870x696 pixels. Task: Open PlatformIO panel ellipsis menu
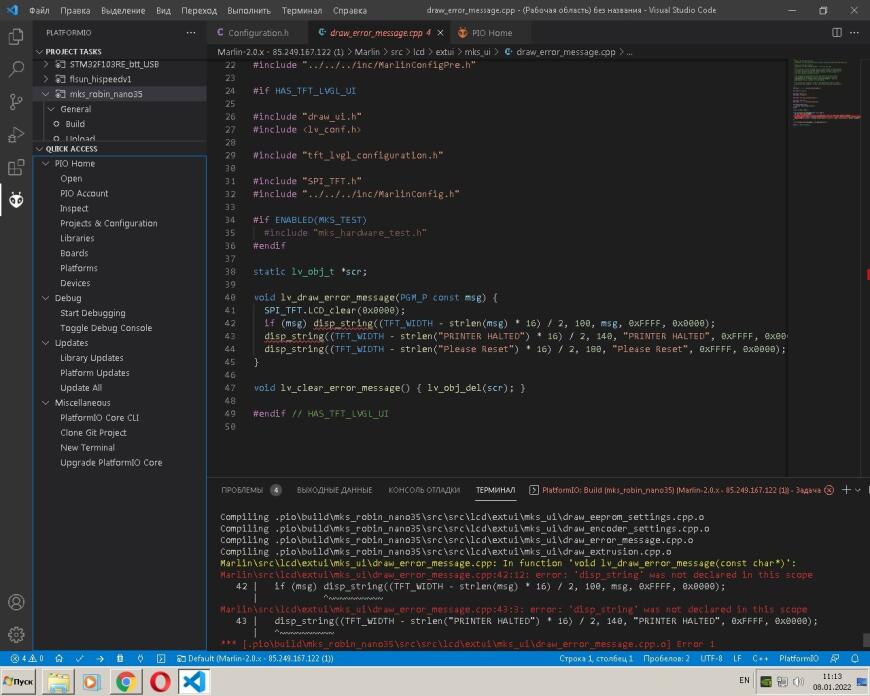[x=191, y=33]
